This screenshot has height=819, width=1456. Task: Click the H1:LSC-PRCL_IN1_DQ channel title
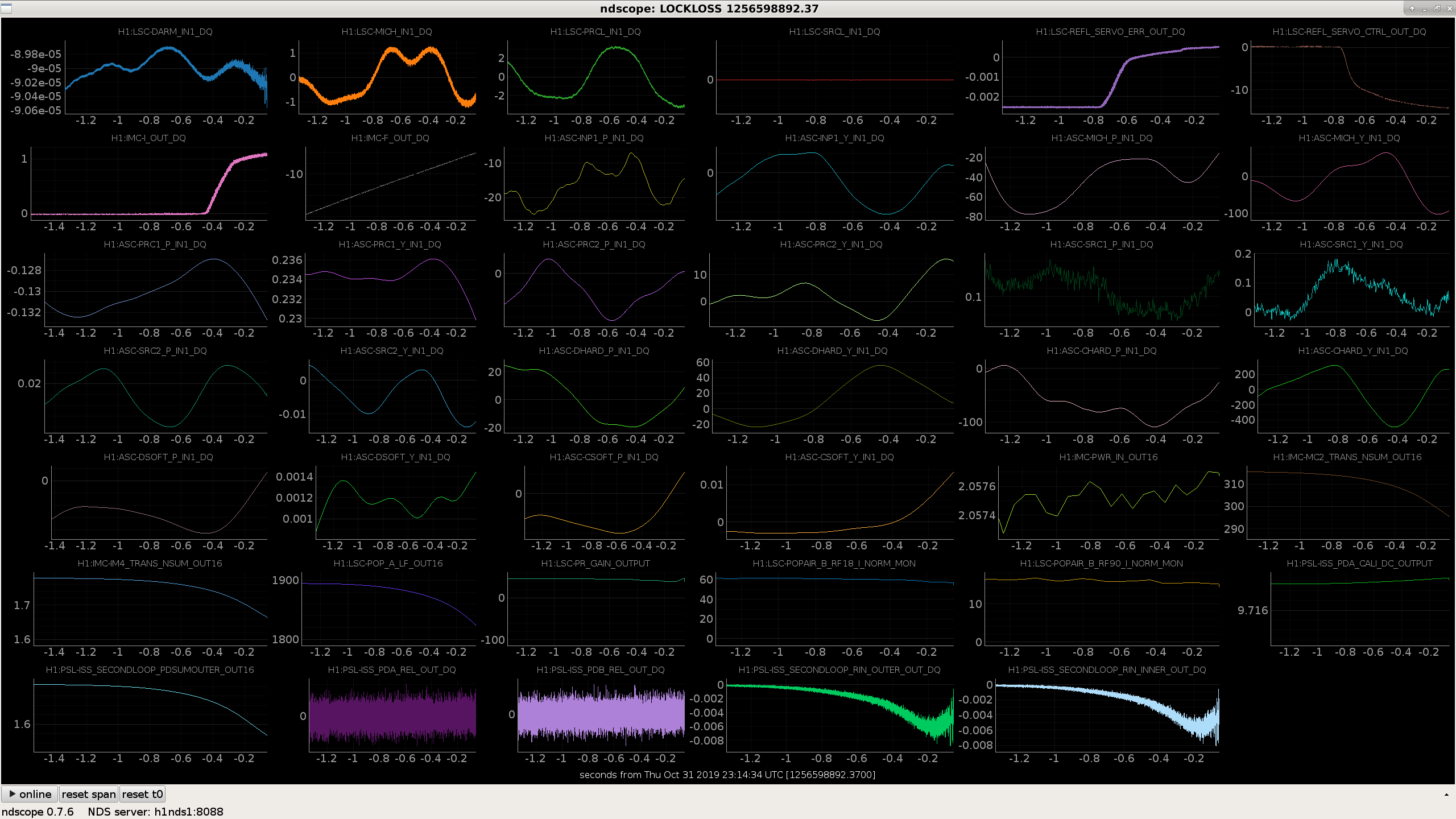[595, 31]
